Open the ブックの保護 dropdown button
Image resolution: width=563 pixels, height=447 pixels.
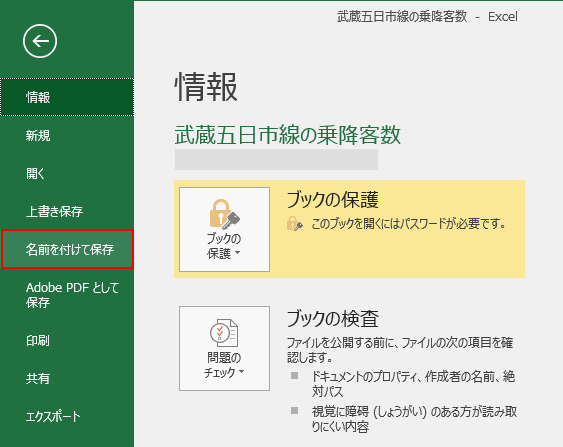[224, 229]
